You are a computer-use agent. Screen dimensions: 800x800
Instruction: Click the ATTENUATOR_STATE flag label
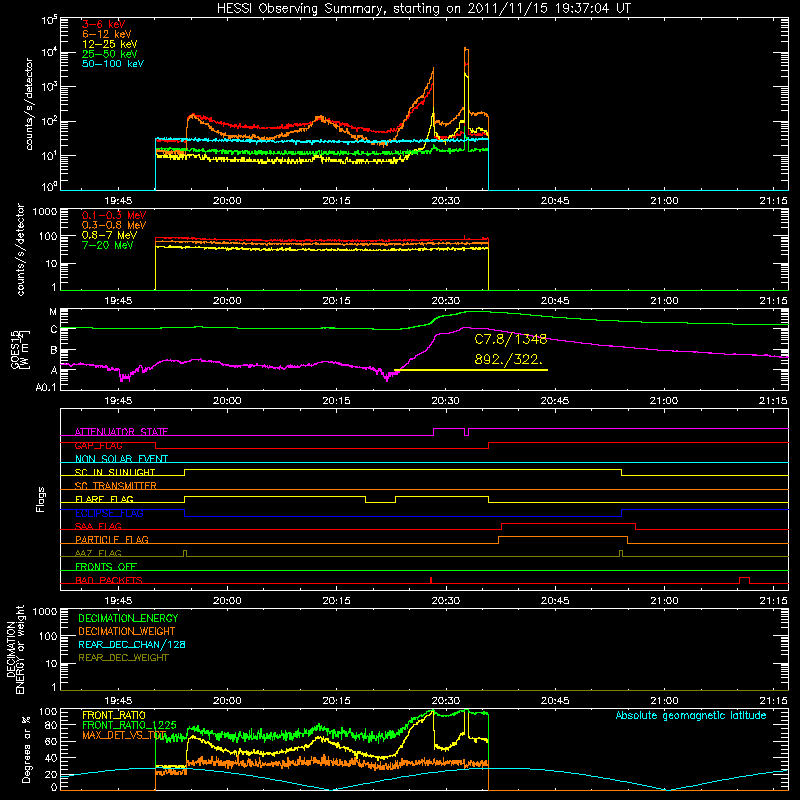121,432
